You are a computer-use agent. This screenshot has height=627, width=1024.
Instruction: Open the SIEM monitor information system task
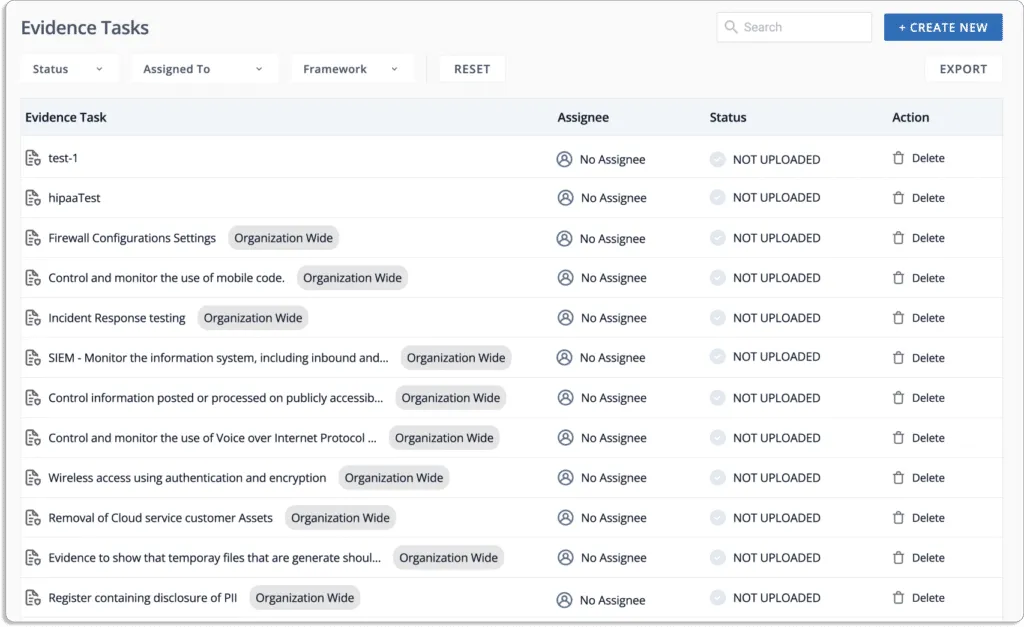[218, 358]
